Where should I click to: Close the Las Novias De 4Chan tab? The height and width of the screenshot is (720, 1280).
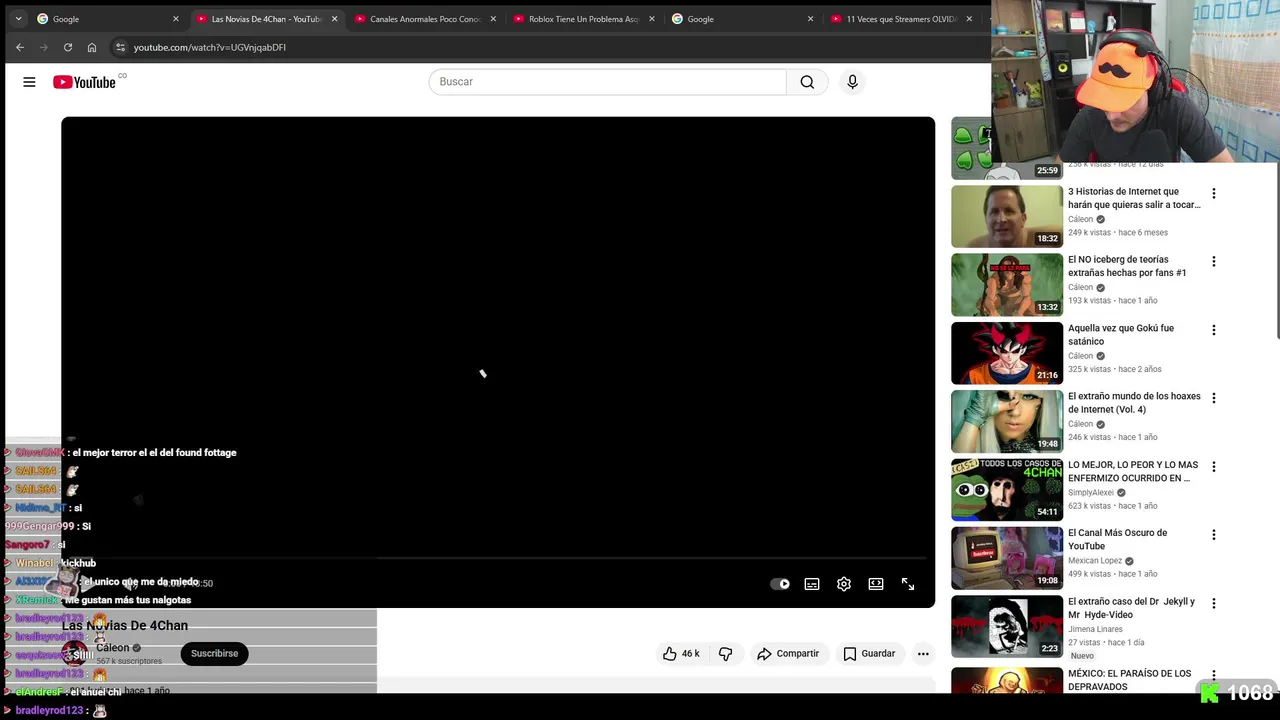334,18
